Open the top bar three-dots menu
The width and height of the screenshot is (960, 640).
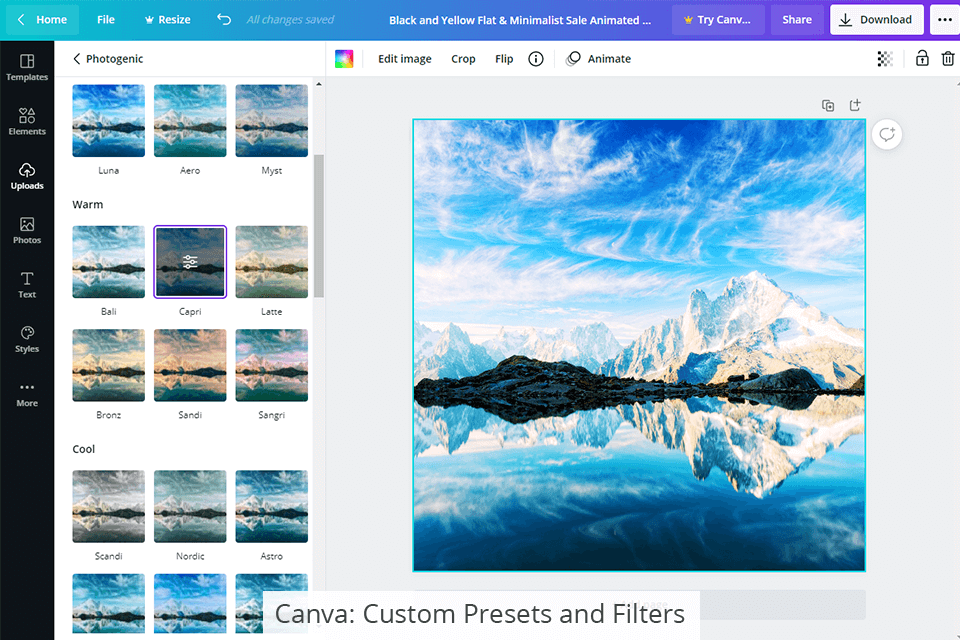[945, 20]
